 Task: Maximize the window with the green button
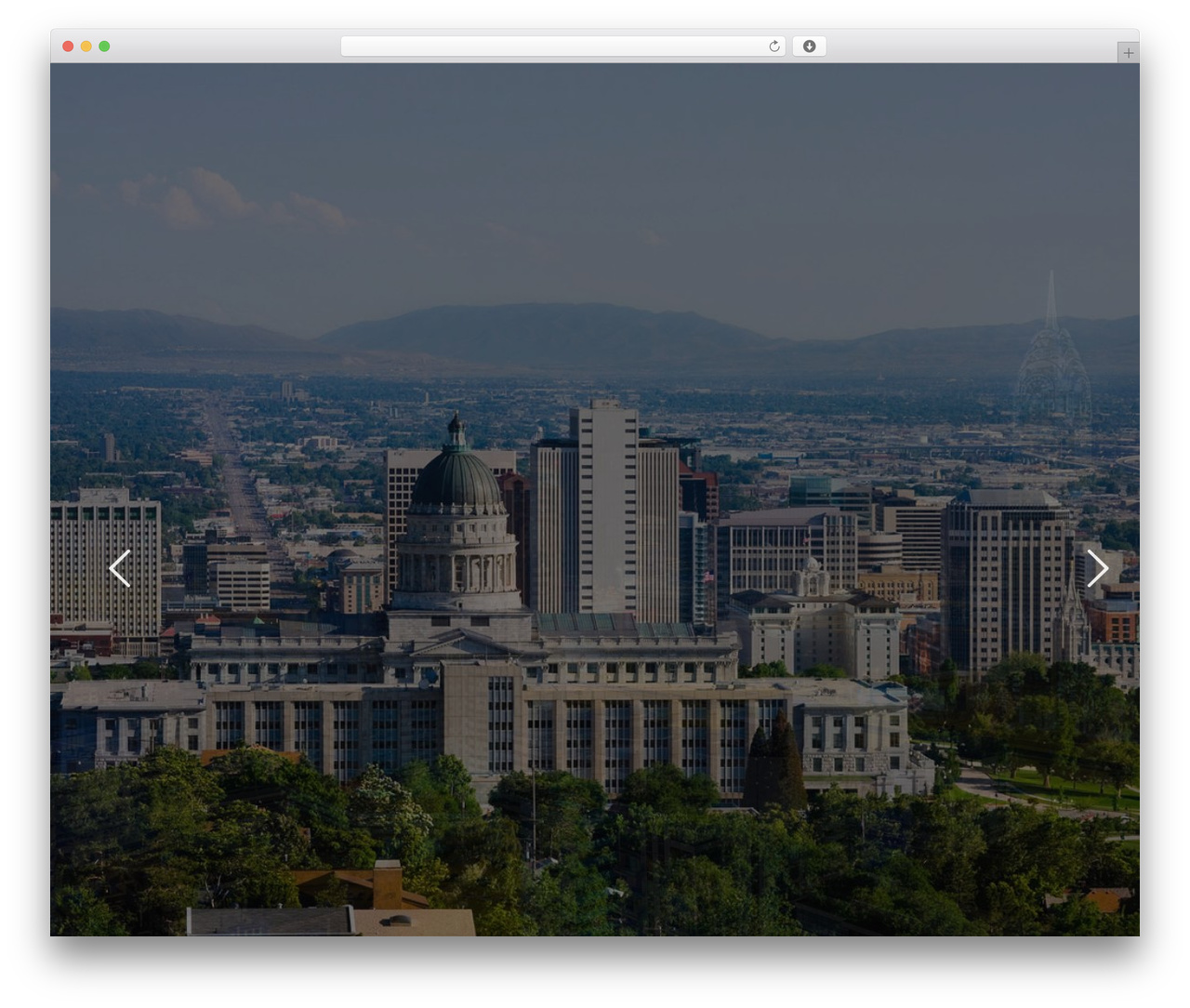click(x=104, y=46)
